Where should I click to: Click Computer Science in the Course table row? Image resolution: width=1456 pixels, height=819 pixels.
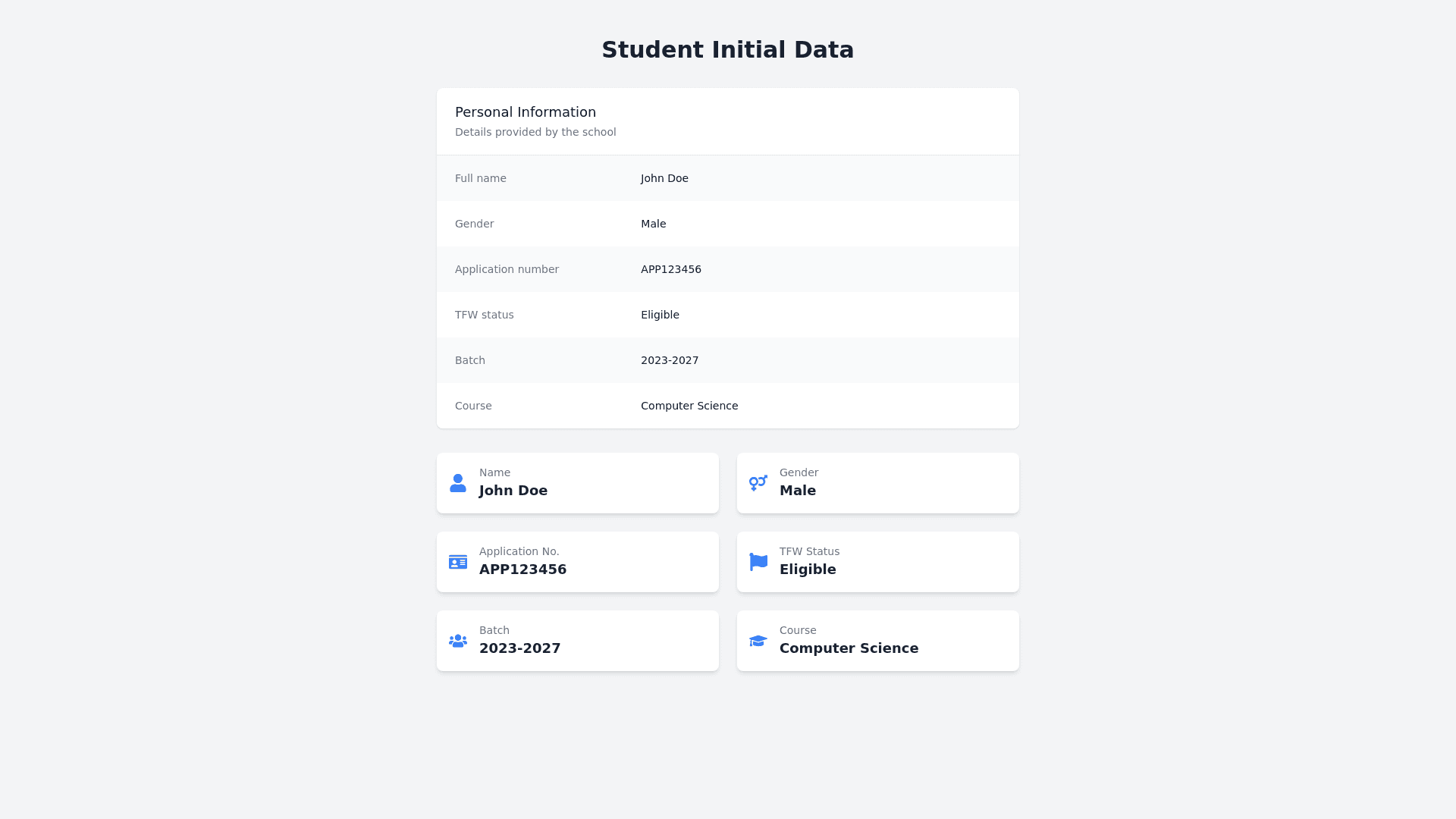[689, 406]
